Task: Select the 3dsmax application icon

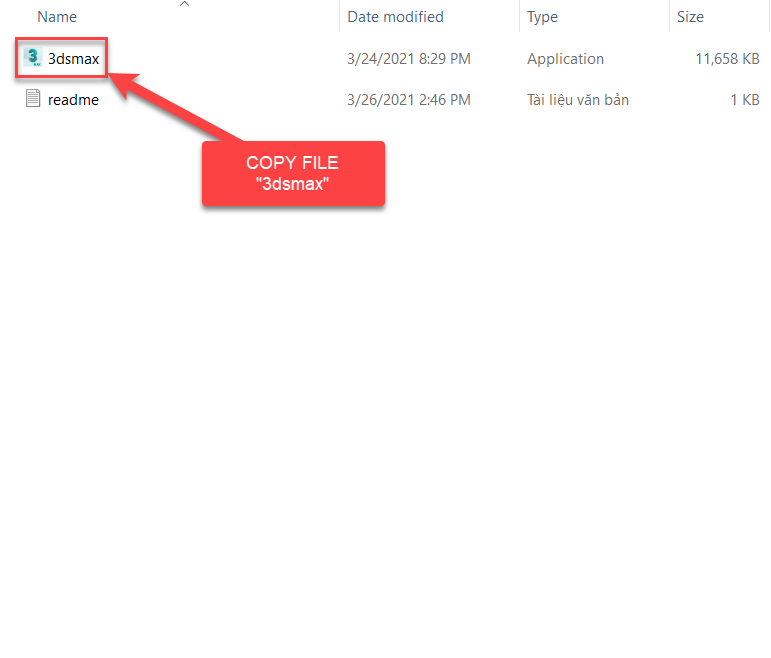Action: tap(33, 58)
